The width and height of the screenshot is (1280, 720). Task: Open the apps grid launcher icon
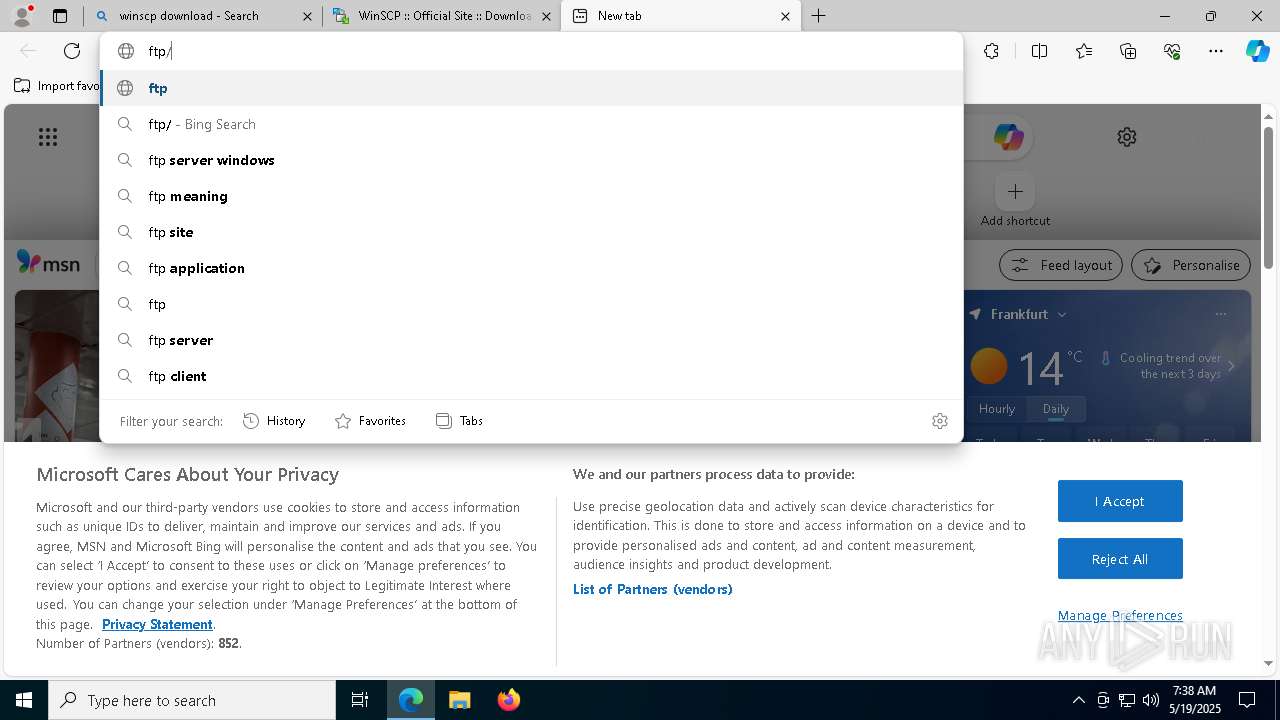pos(48,137)
